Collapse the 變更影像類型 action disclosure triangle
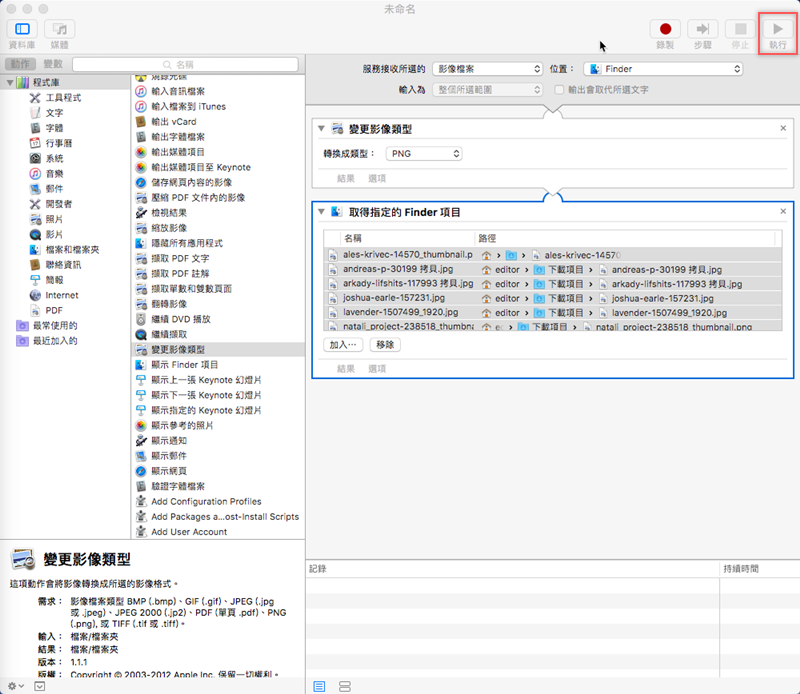 (321, 129)
